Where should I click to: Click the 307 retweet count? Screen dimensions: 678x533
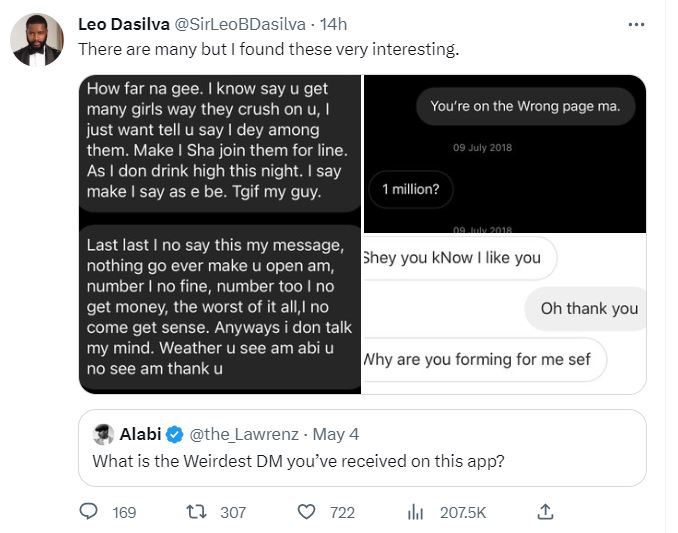[233, 512]
